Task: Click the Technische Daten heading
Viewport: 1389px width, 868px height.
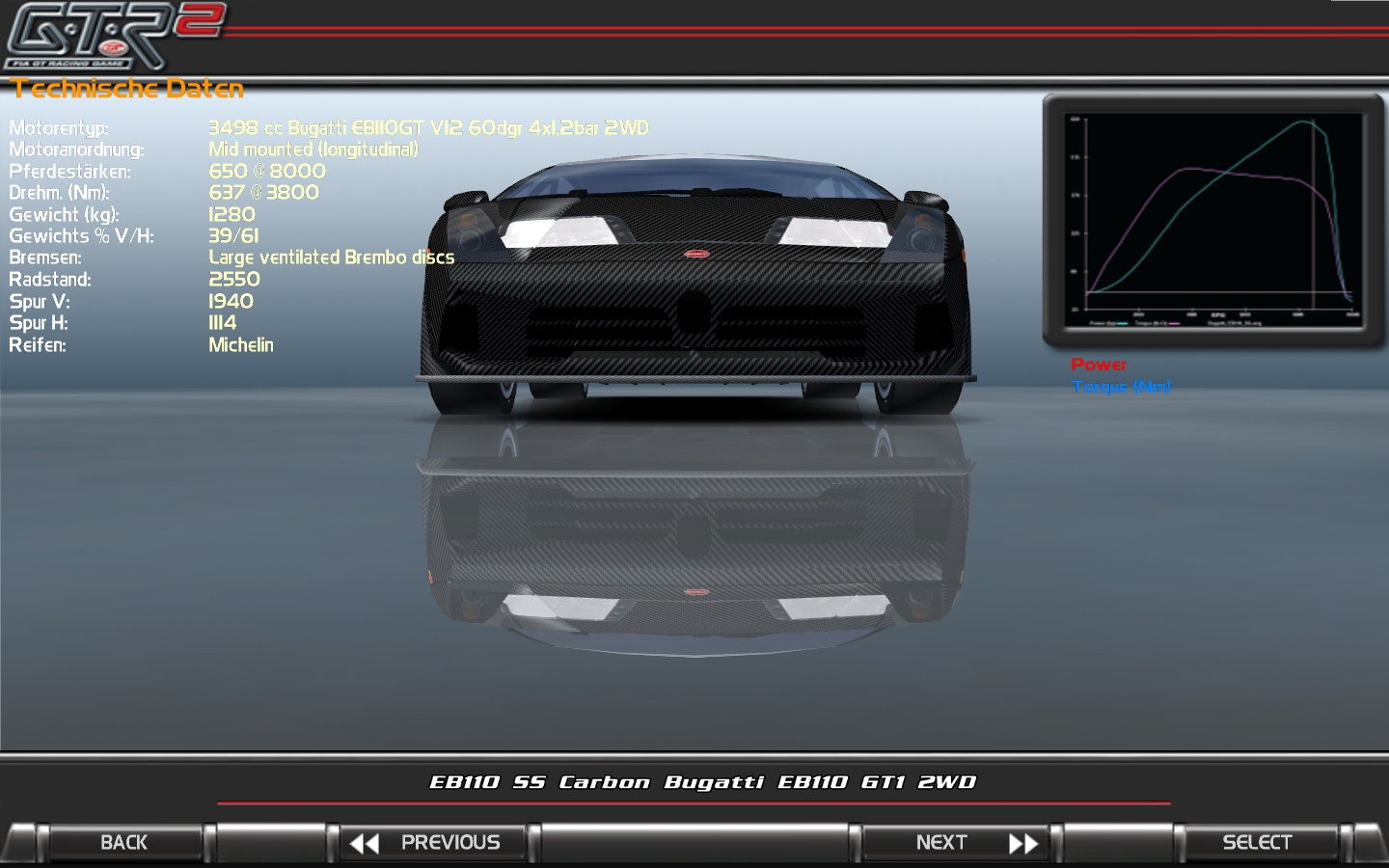Action: coord(127,89)
